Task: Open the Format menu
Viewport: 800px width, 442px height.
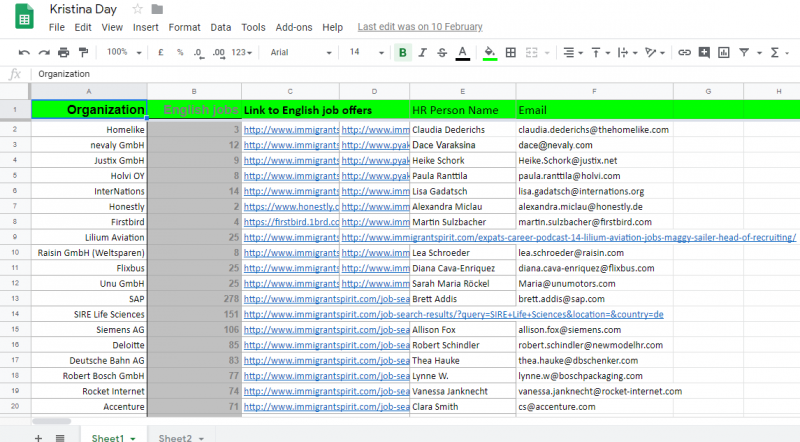Action: click(x=184, y=27)
